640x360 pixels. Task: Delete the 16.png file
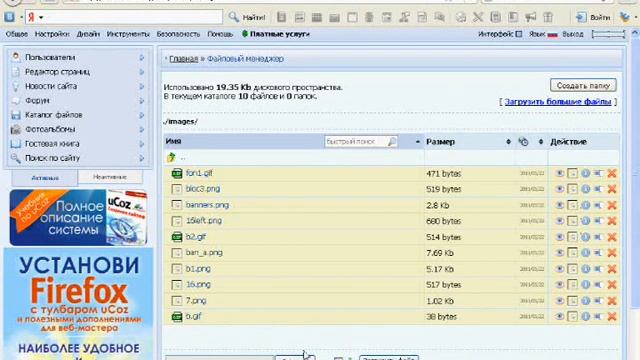coord(611,284)
